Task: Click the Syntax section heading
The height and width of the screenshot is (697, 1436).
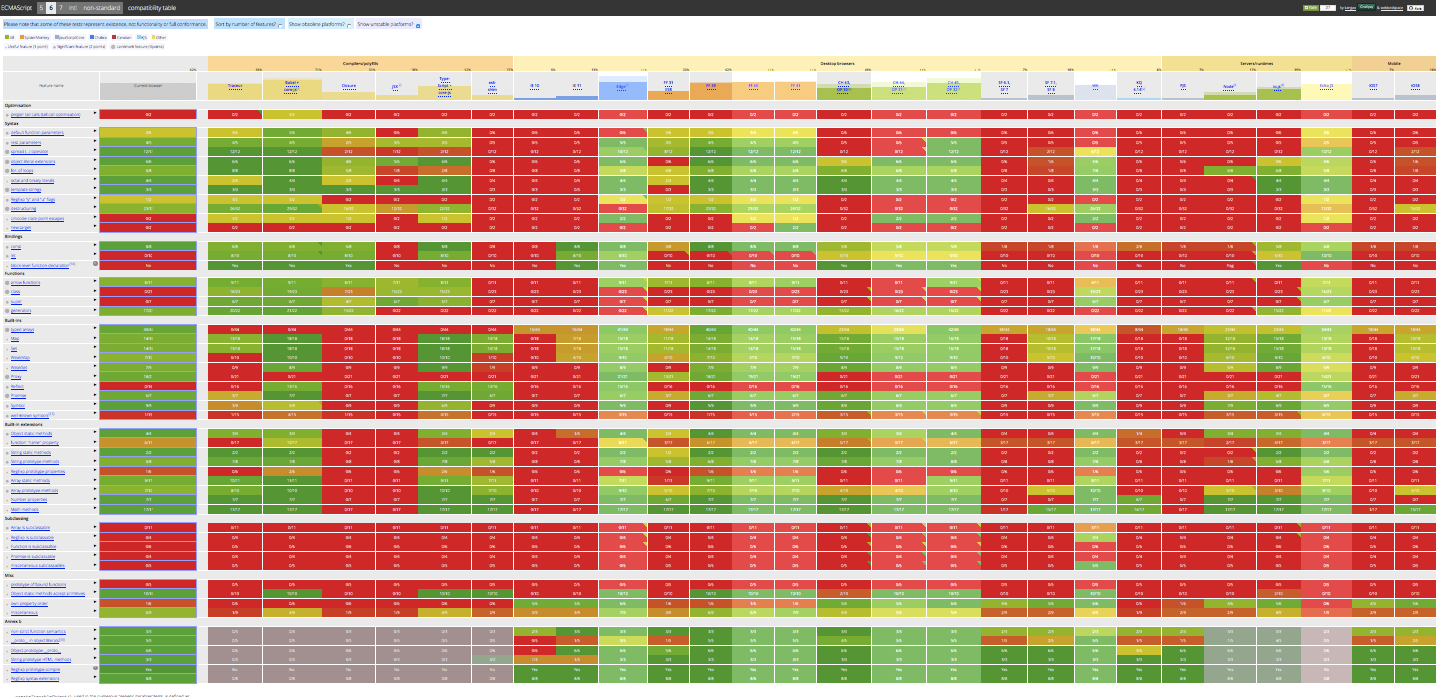Action: [x=13, y=123]
